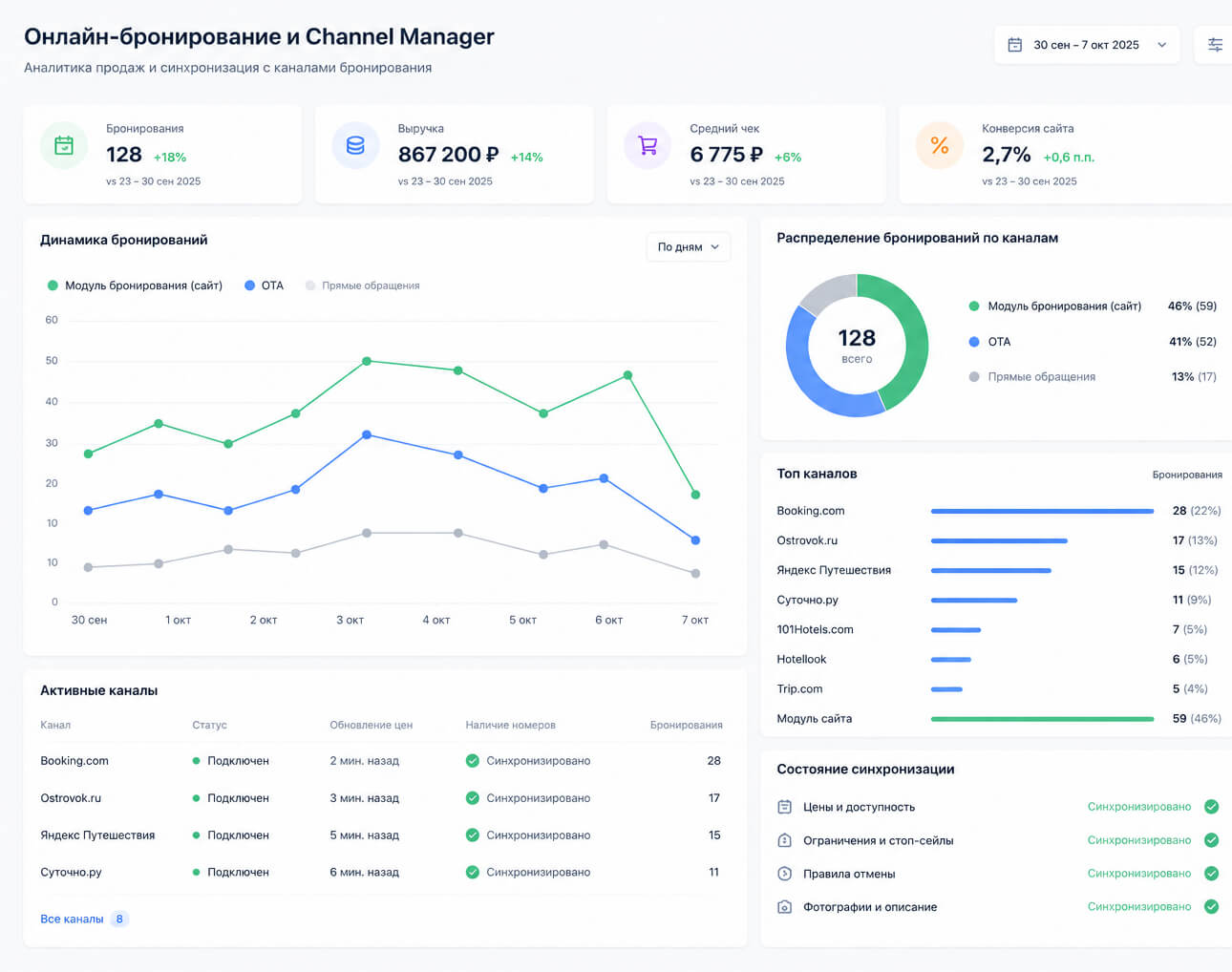Click the Ограничения и стоп-сейлы icon
Viewport: 1232px width, 972px height.
pyautogui.click(x=784, y=840)
